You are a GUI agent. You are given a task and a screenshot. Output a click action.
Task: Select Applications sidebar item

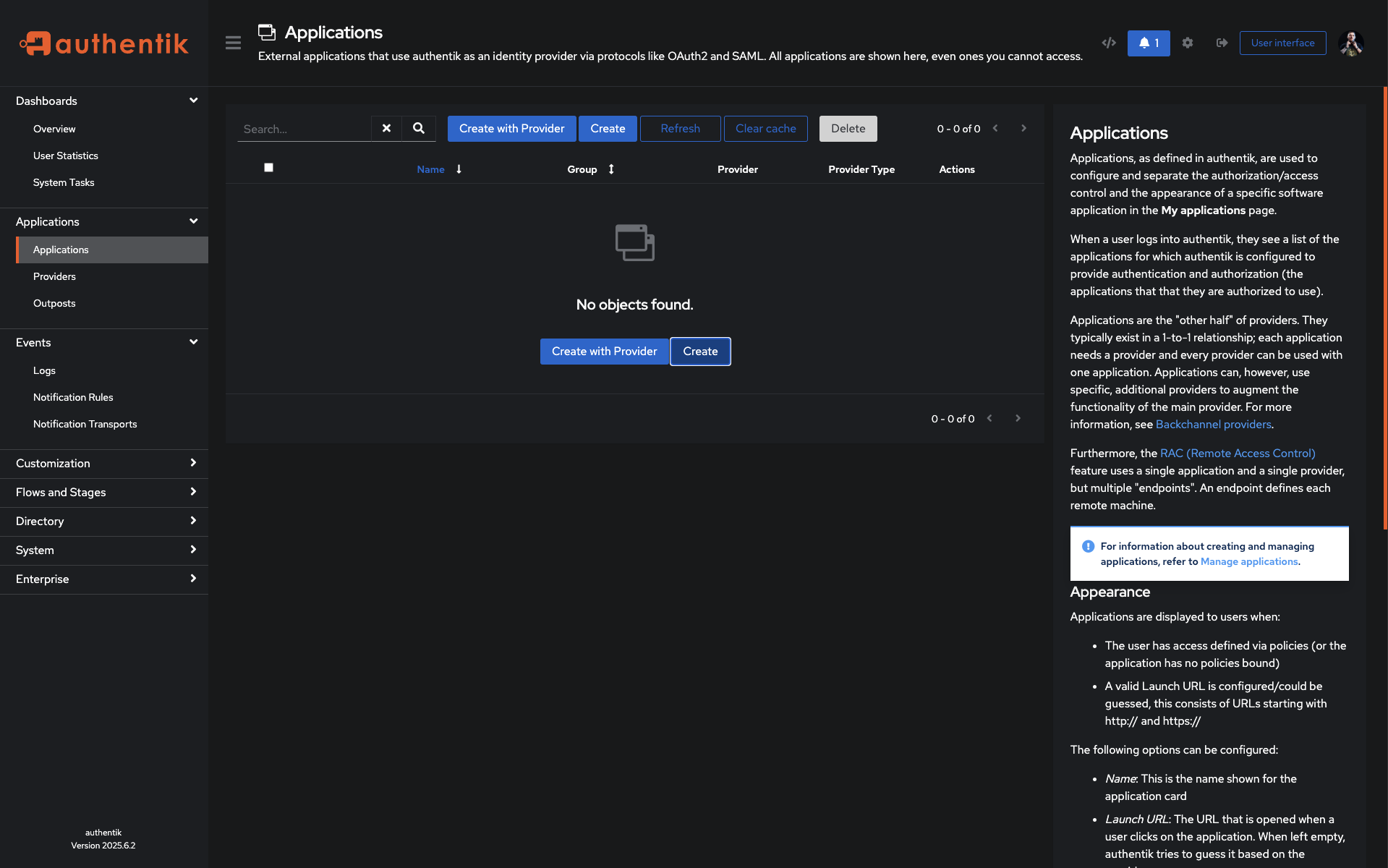pyautogui.click(x=112, y=250)
